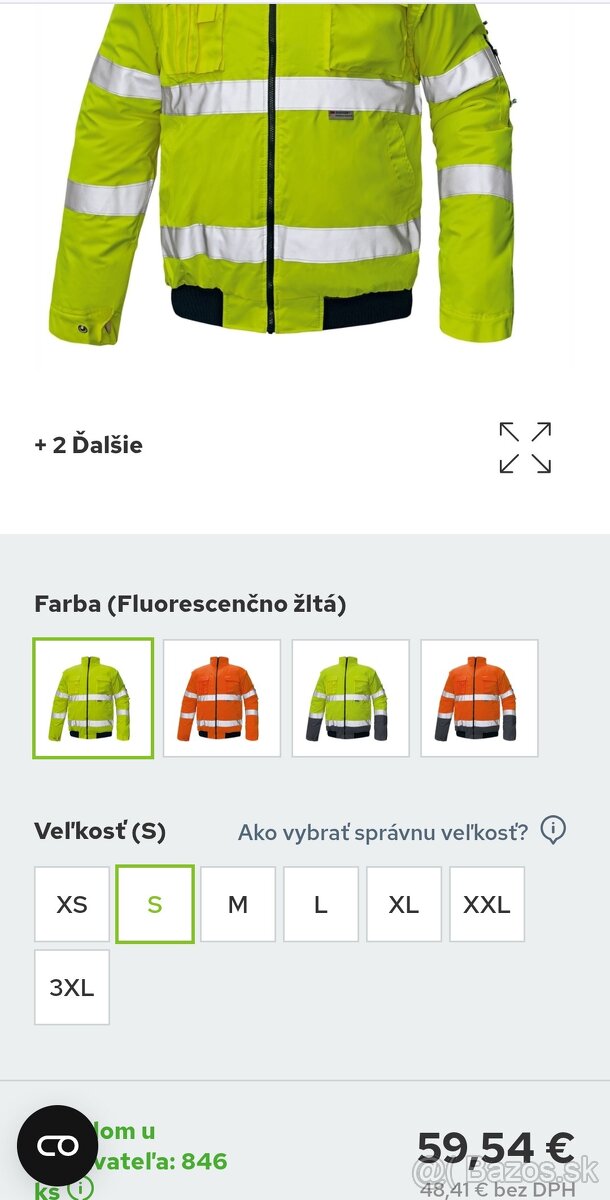The width and height of the screenshot is (610, 1200).
Task: Choose size L
Action: point(321,904)
